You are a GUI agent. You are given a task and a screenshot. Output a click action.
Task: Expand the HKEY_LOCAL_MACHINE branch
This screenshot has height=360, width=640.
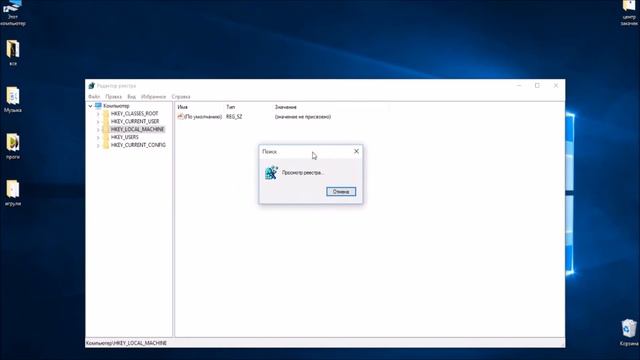tap(98, 129)
